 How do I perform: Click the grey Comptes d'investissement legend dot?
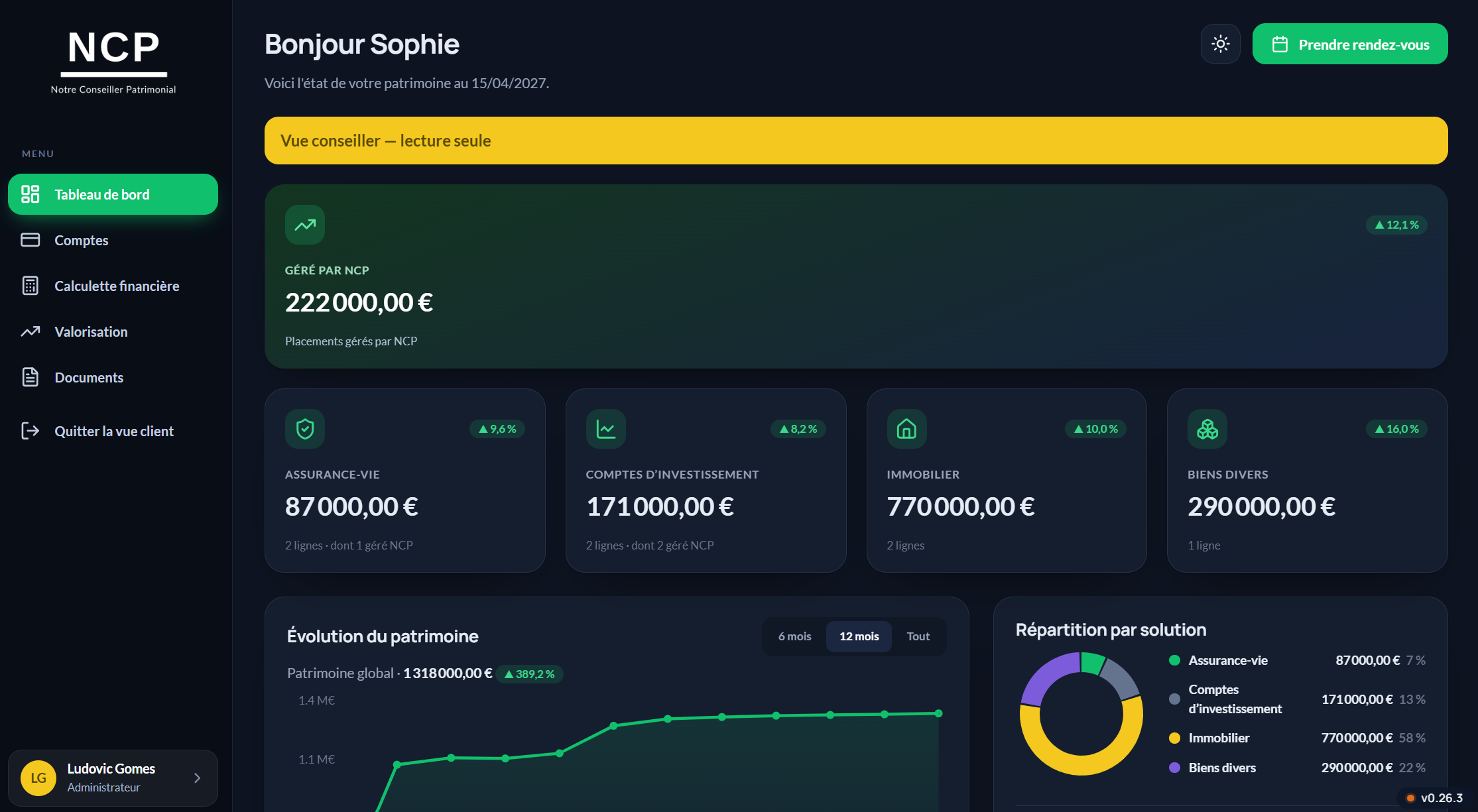(1174, 699)
